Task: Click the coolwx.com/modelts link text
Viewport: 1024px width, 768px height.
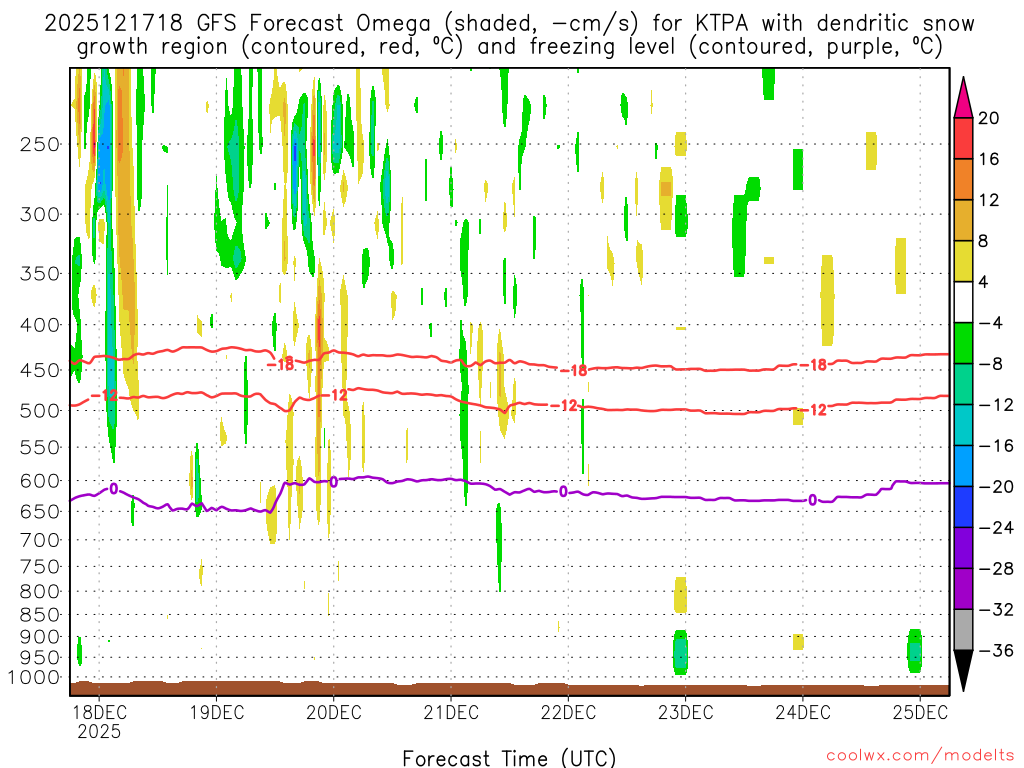Action: (x=920, y=756)
